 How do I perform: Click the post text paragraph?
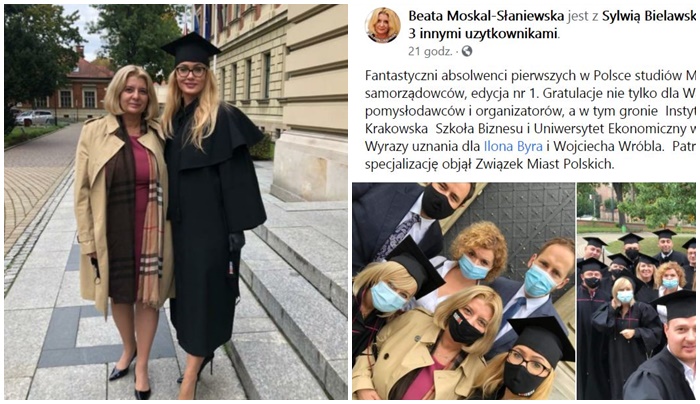(x=530, y=120)
